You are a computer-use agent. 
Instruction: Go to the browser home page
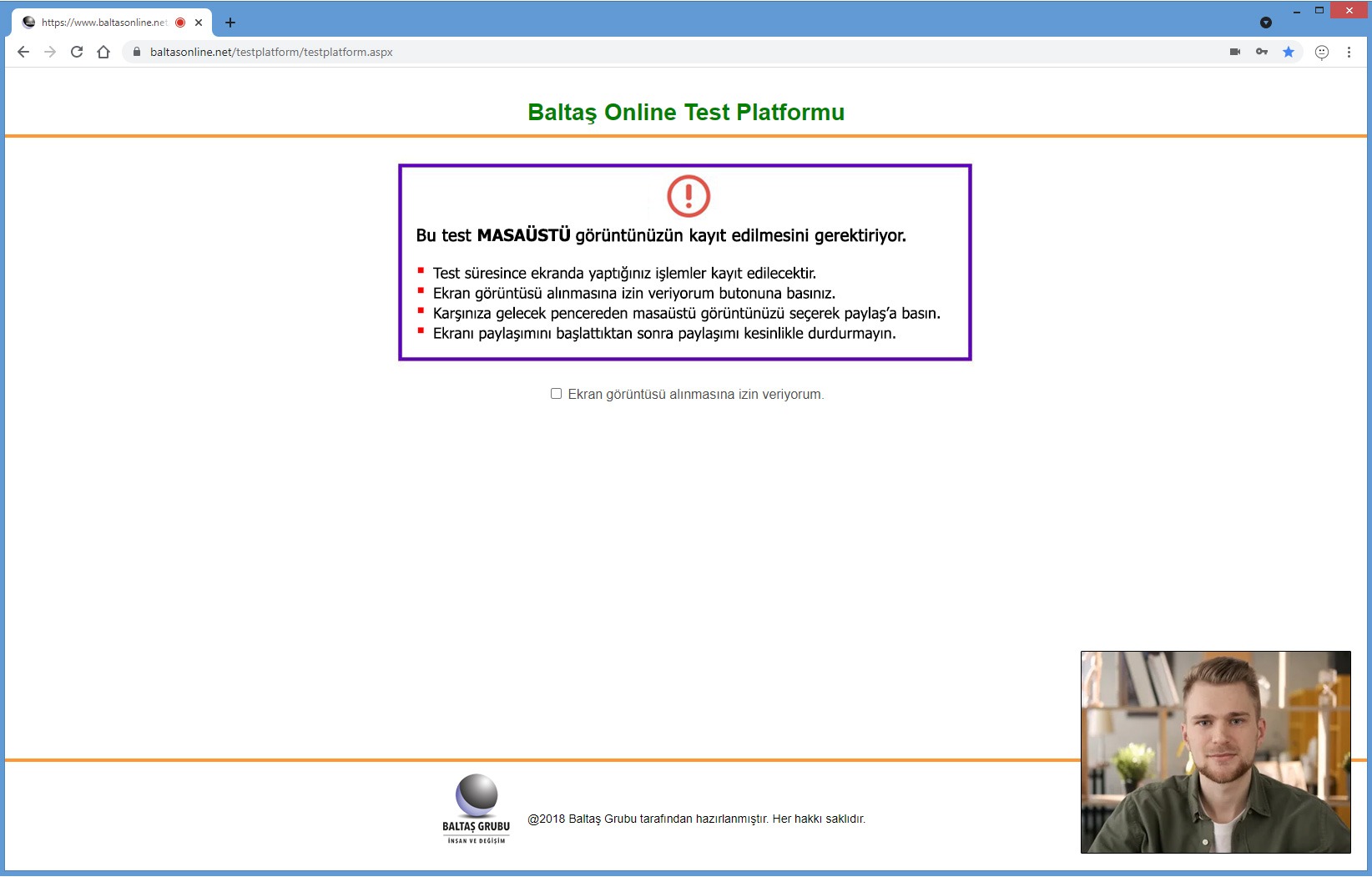pos(103,52)
